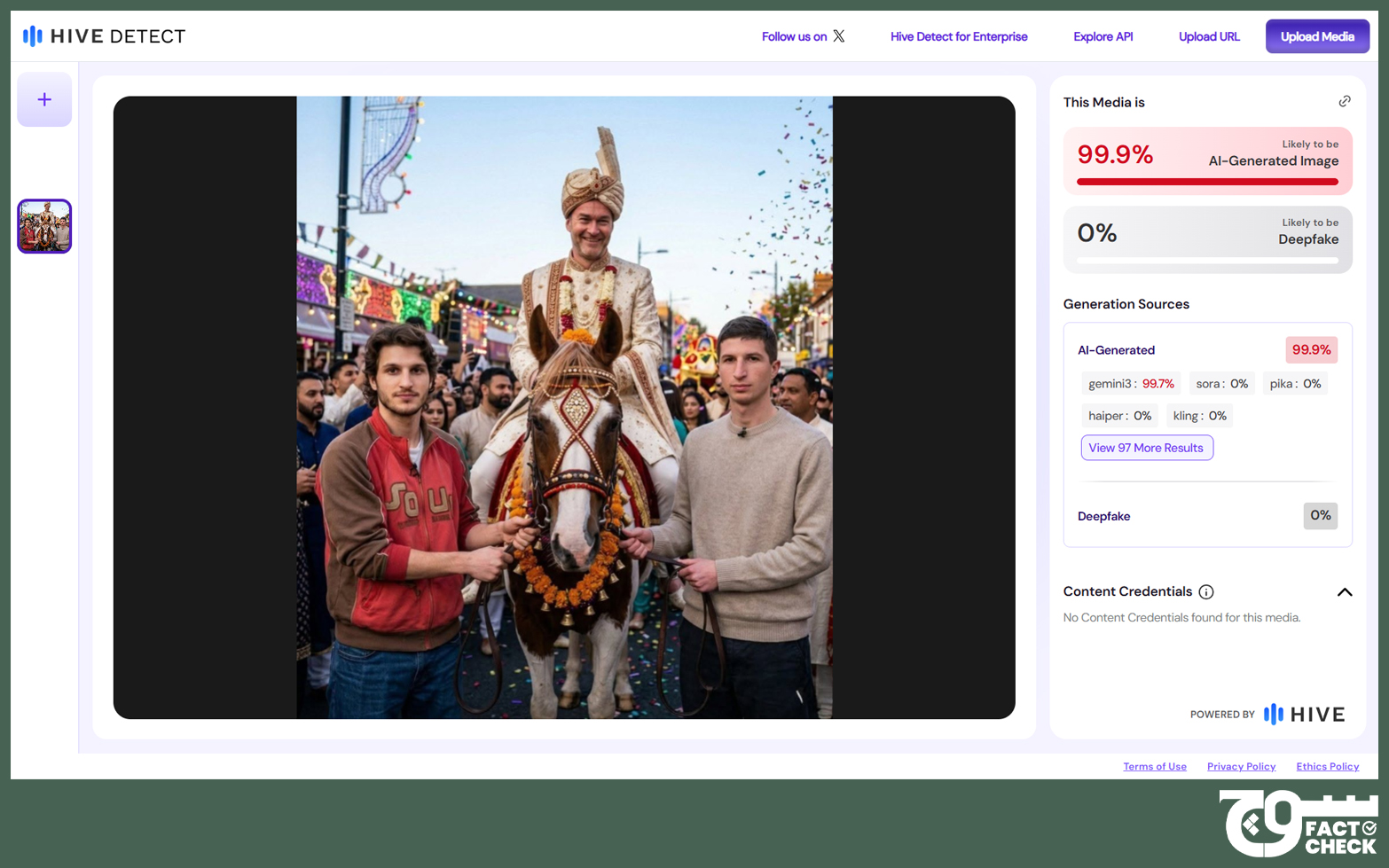Open the Terms of Use link

tap(1154, 767)
